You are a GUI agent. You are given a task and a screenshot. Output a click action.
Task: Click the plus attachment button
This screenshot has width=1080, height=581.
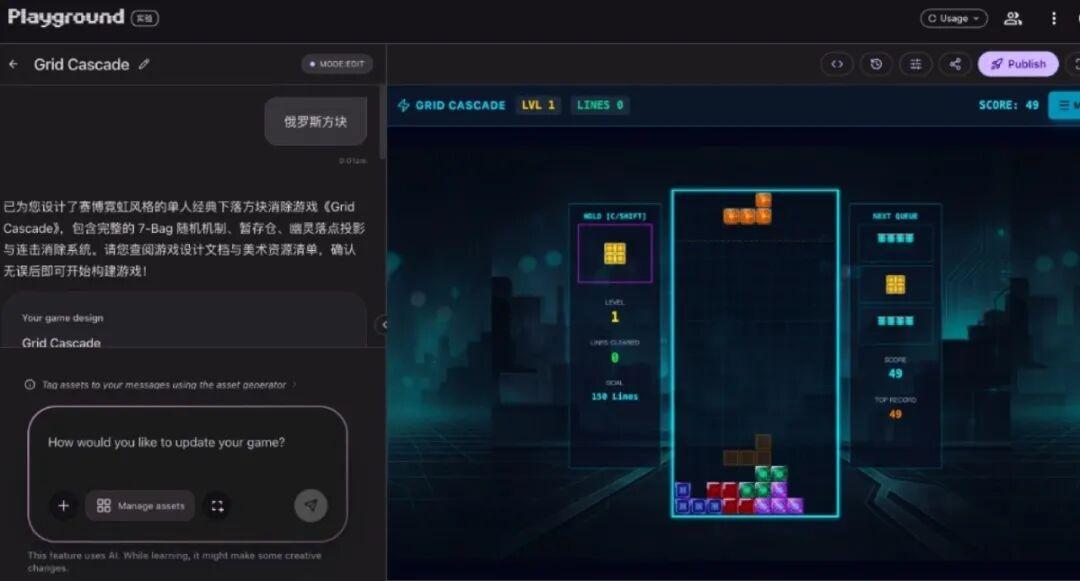coord(63,506)
